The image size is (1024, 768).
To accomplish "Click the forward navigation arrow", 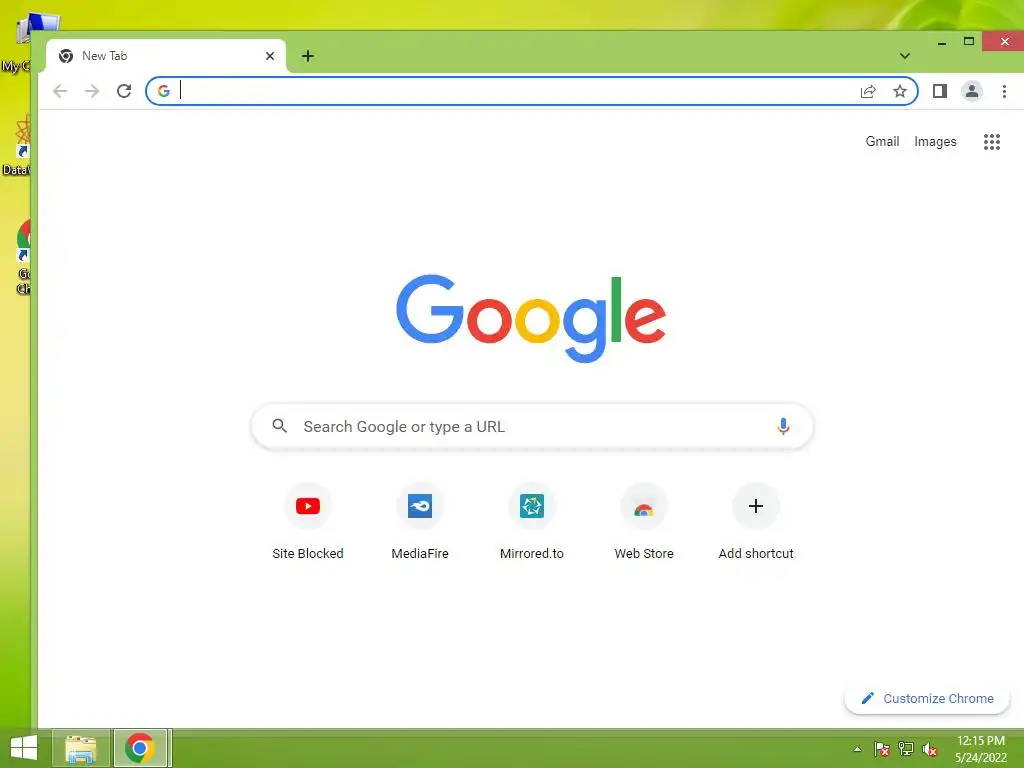I will (92, 91).
